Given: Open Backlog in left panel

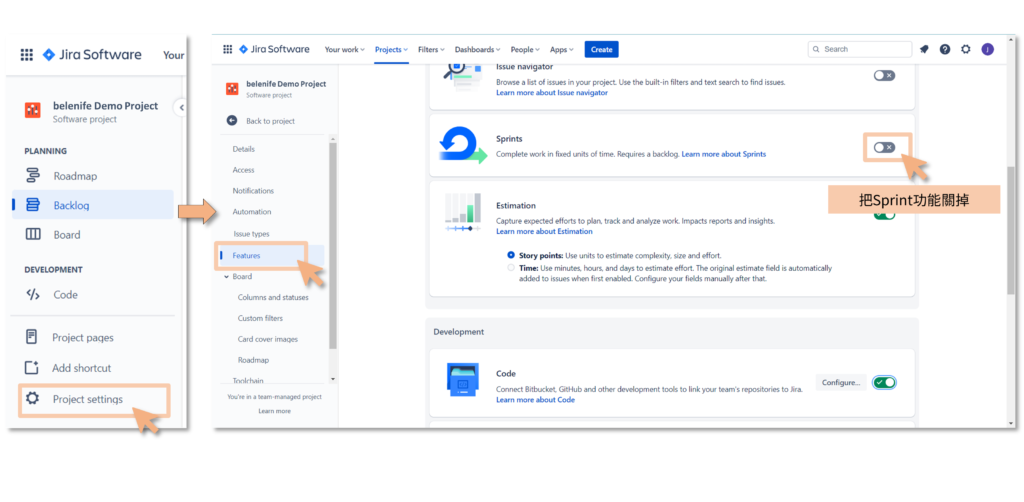Looking at the screenshot, I should pyautogui.click(x=93, y=205).
